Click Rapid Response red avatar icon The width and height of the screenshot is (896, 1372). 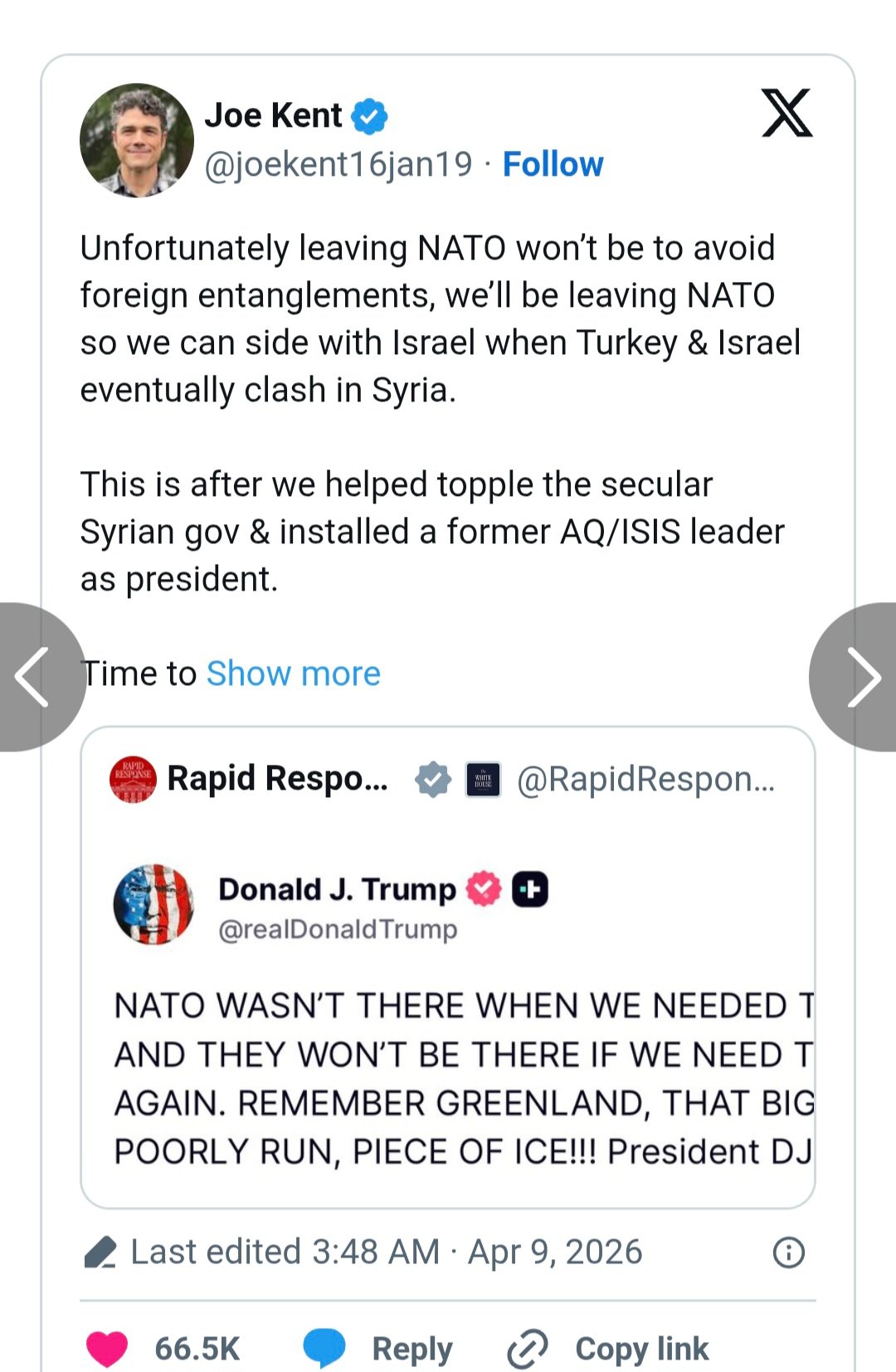tap(133, 780)
